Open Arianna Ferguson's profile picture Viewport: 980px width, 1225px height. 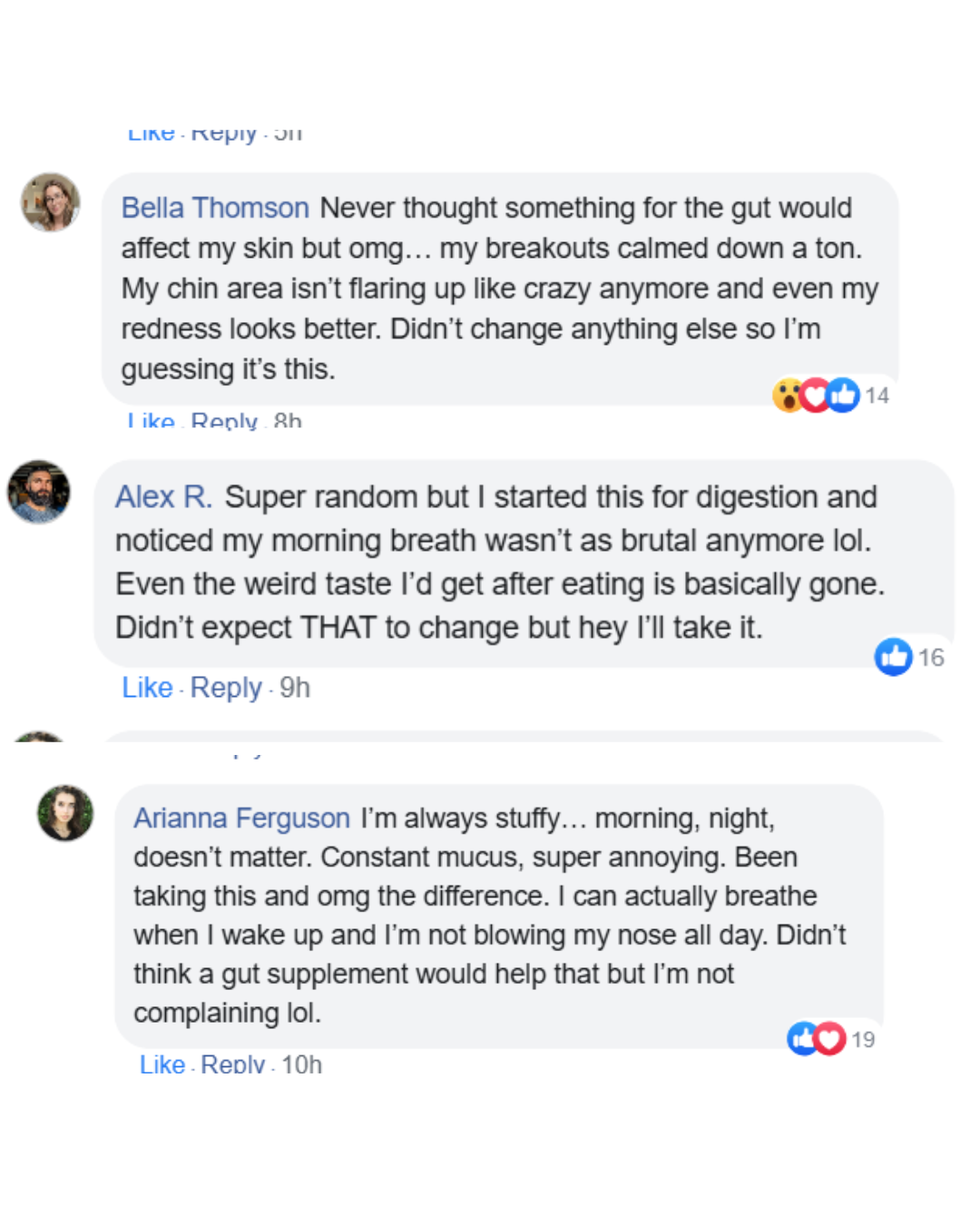pos(65,812)
